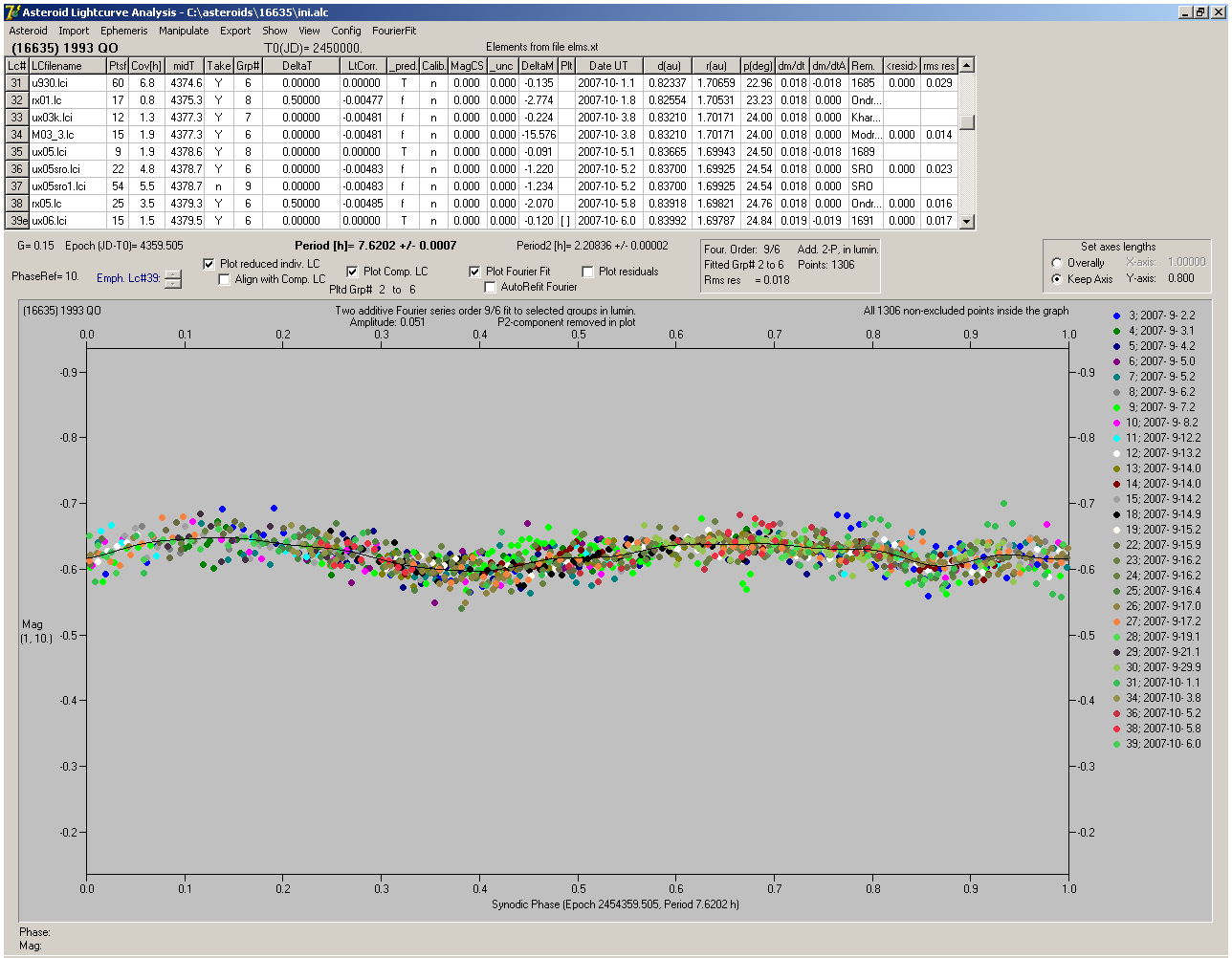The height and width of the screenshot is (958, 1232).
Task: Select row header 34
Action: (17, 135)
